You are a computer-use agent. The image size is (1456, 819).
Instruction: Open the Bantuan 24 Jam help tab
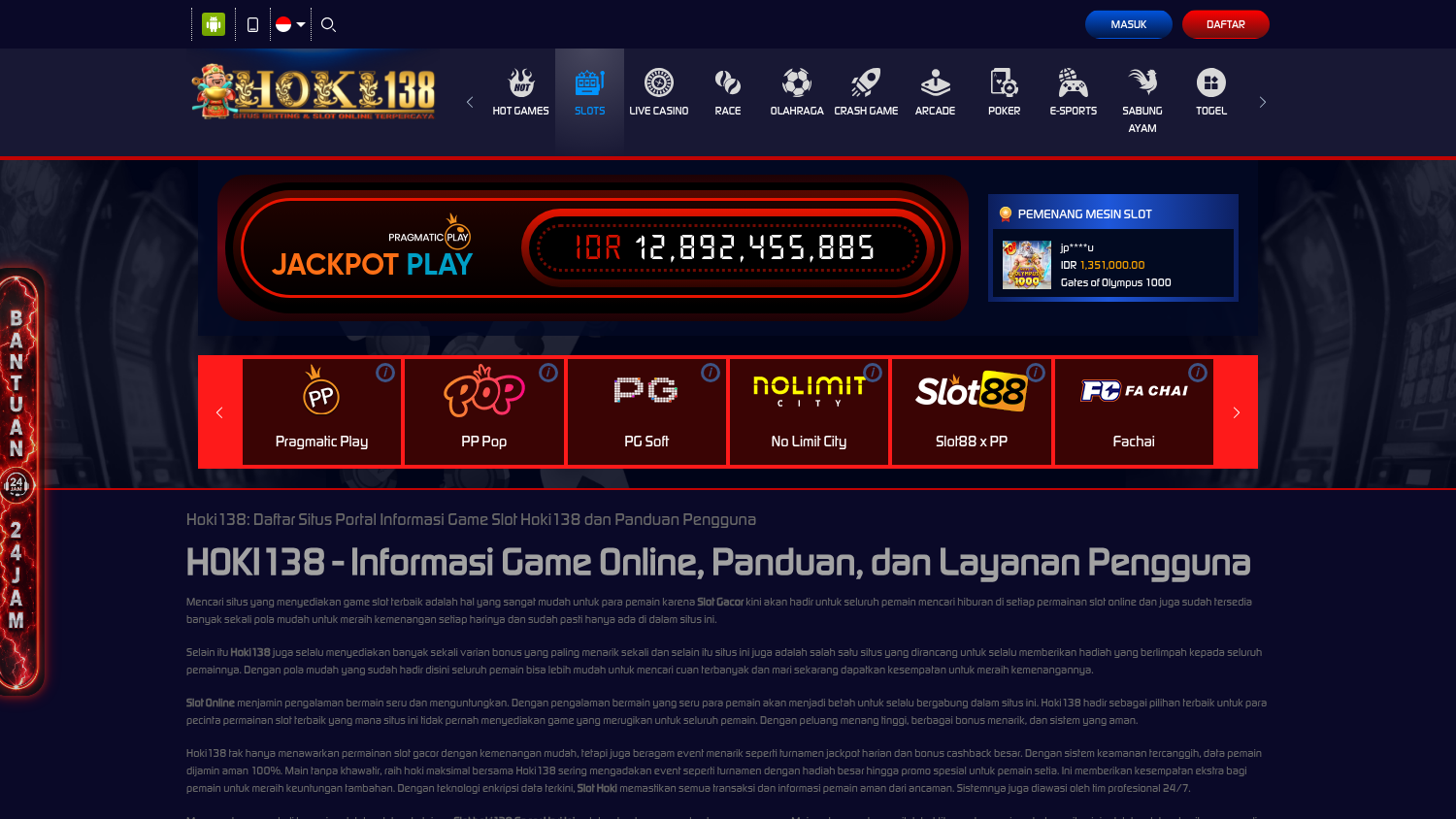click(18, 481)
